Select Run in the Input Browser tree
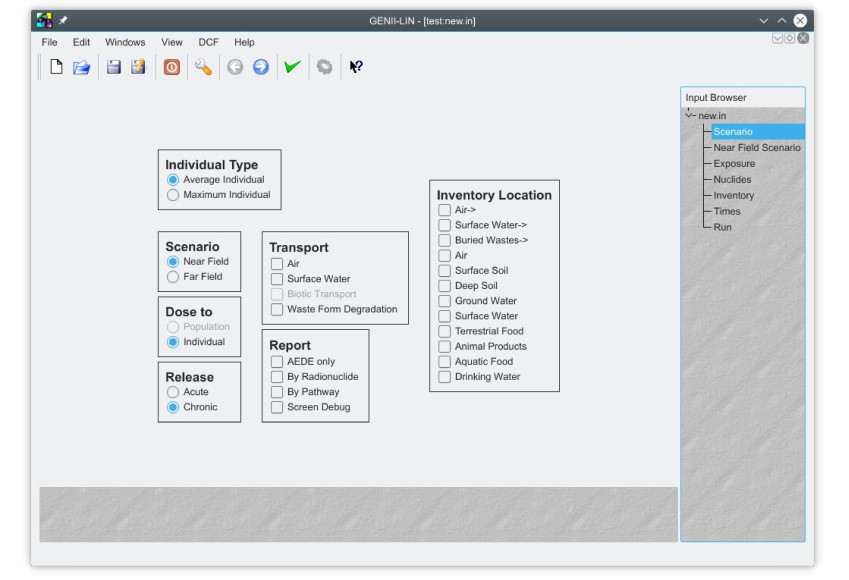 722,227
